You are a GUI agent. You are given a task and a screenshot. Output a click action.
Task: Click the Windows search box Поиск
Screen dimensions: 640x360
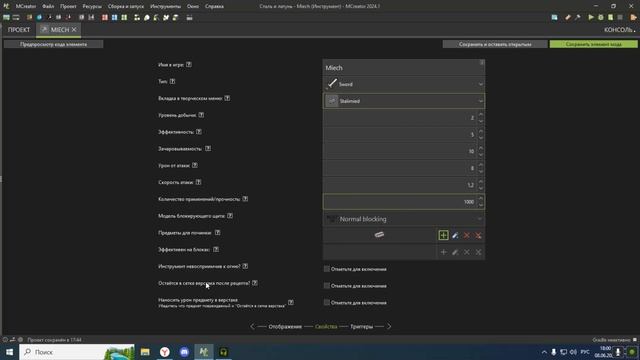tap(77, 352)
